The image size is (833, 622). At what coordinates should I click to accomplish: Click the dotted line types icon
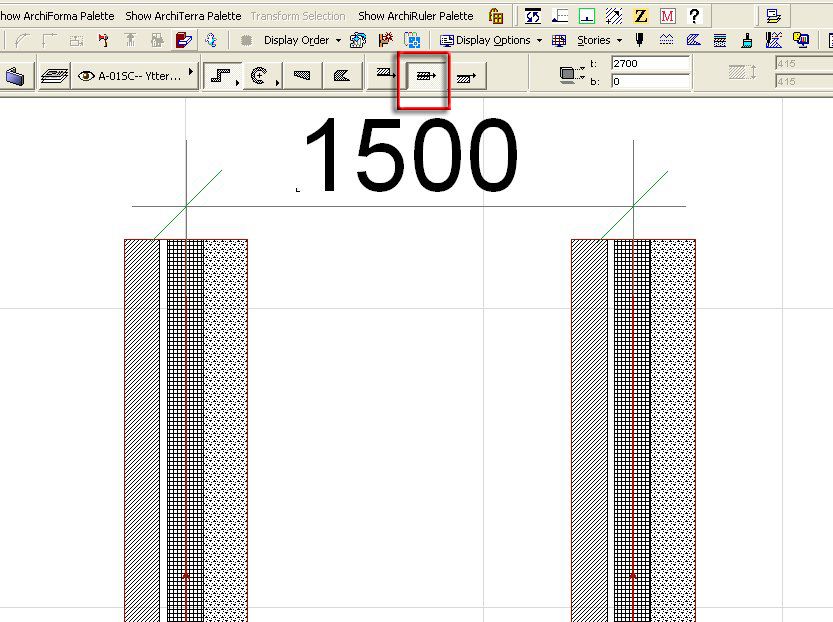click(x=666, y=40)
